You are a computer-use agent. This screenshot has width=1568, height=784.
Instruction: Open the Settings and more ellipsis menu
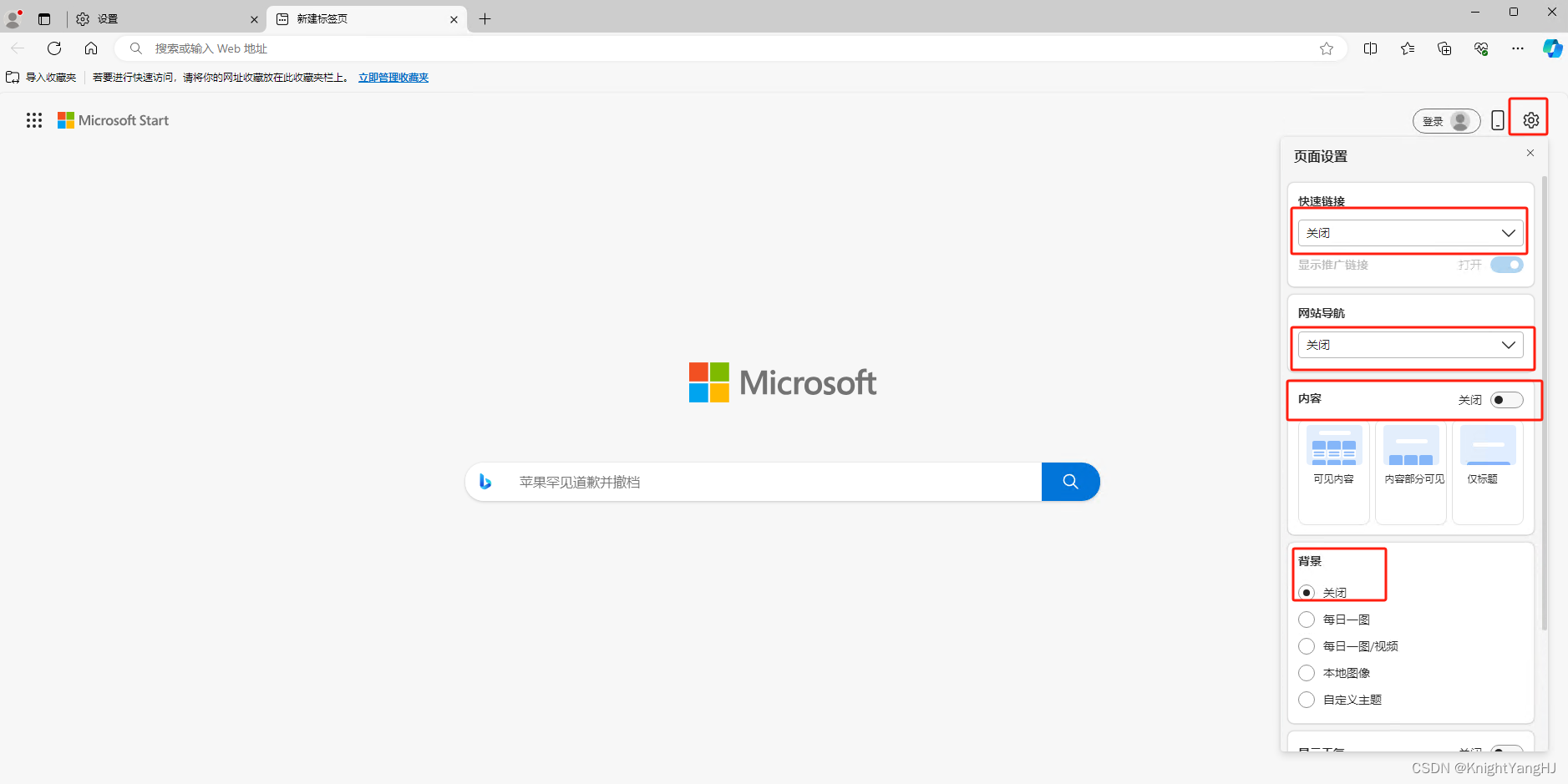pyautogui.click(x=1518, y=48)
